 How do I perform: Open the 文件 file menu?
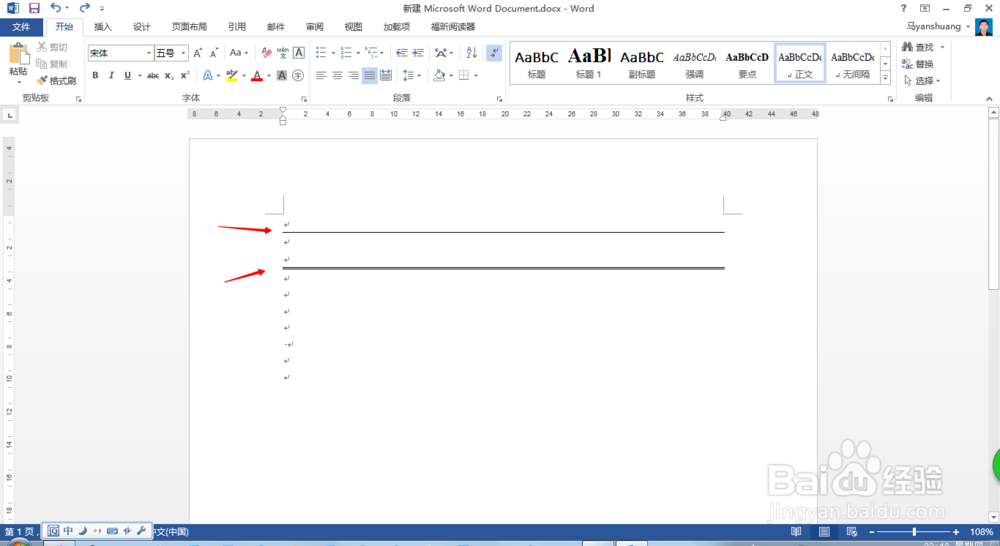21,27
